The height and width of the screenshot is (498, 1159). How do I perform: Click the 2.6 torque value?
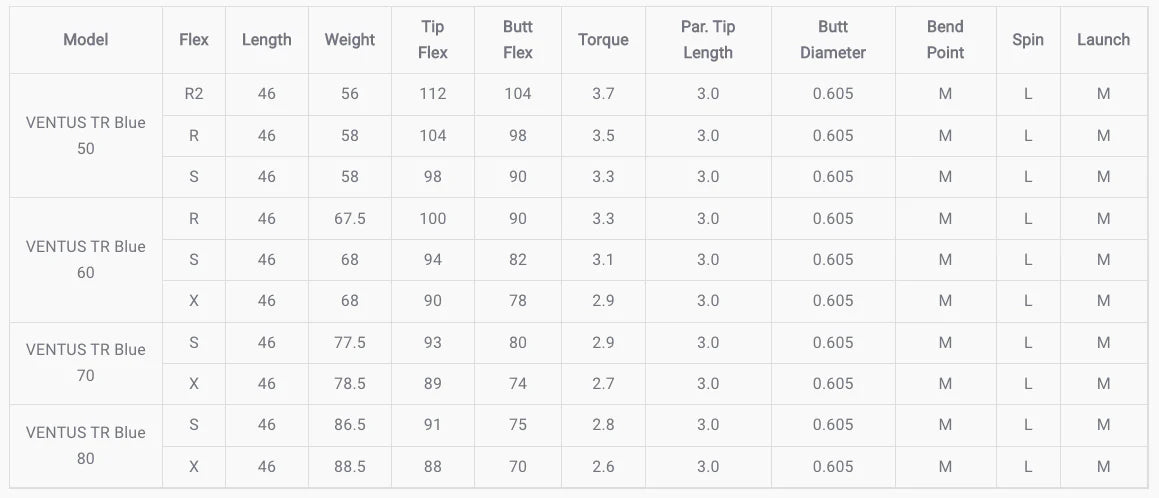pyautogui.click(x=603, y=466)
